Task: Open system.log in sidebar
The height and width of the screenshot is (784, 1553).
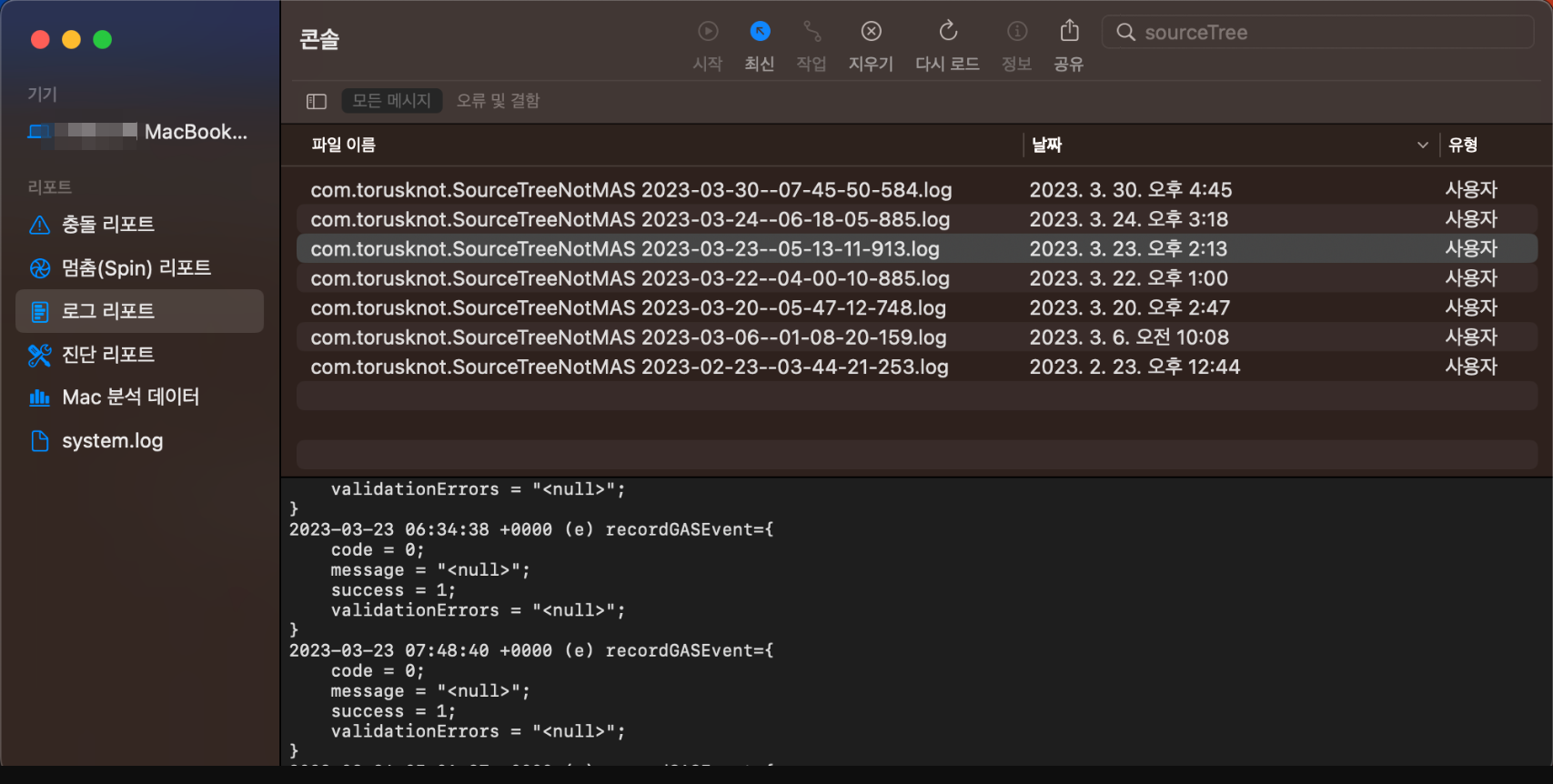Action: pos(140,441)
